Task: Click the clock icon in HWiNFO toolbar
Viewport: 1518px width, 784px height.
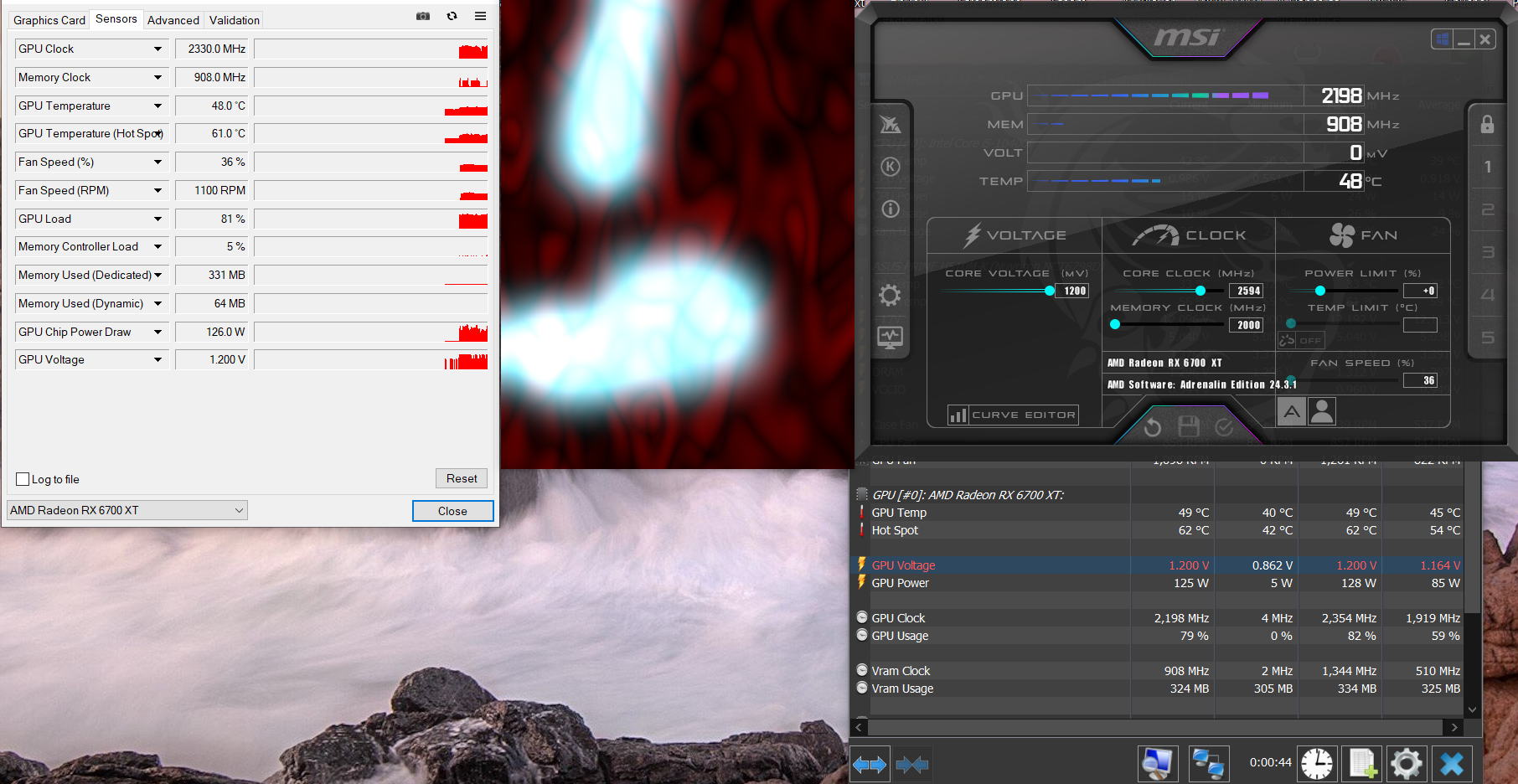Action: (1317, 764)
